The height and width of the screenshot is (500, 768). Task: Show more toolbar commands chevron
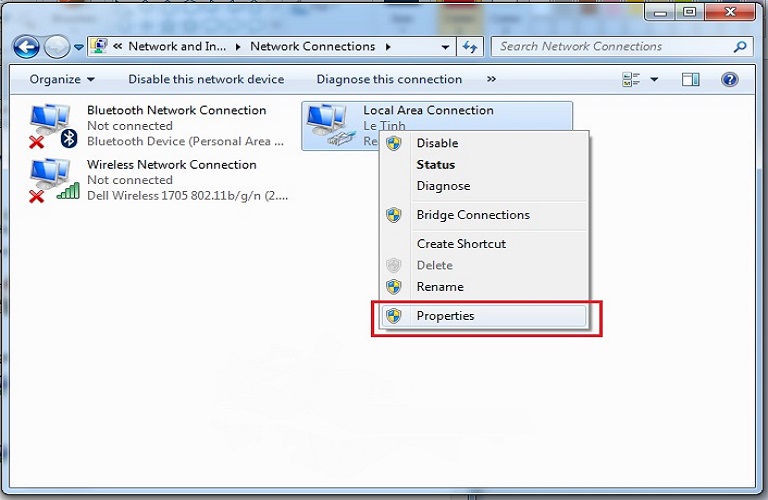point(491,79)
